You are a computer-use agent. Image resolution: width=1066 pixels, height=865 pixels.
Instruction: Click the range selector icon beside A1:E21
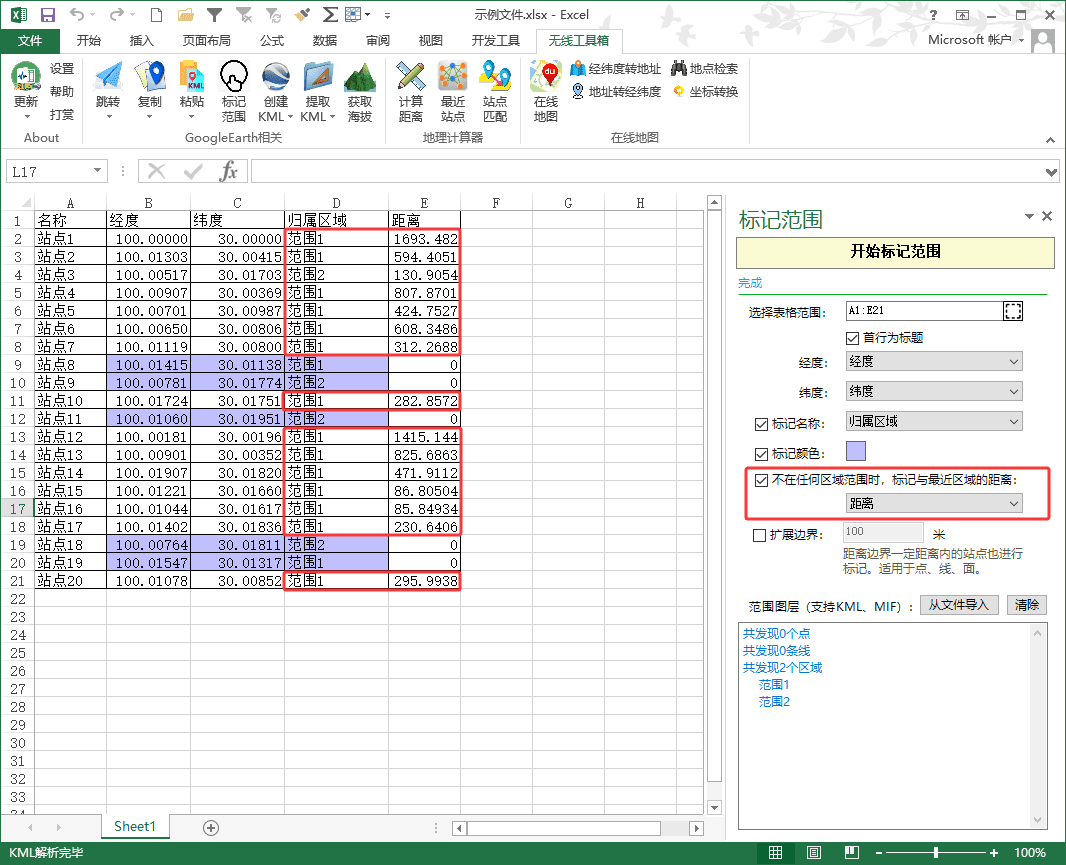(x=1012, y=311)
